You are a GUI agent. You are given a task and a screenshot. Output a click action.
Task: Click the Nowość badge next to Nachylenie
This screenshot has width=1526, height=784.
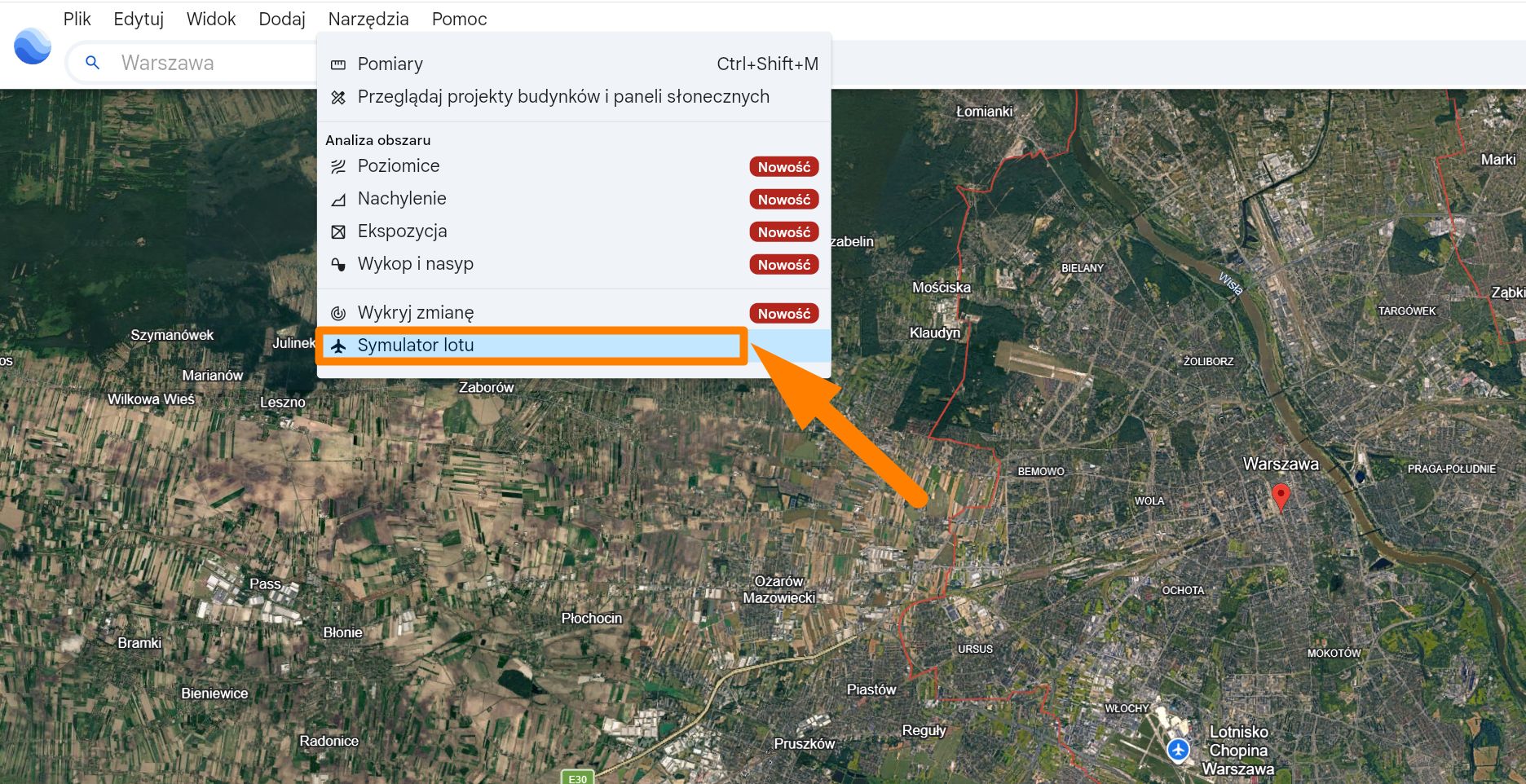784,200
